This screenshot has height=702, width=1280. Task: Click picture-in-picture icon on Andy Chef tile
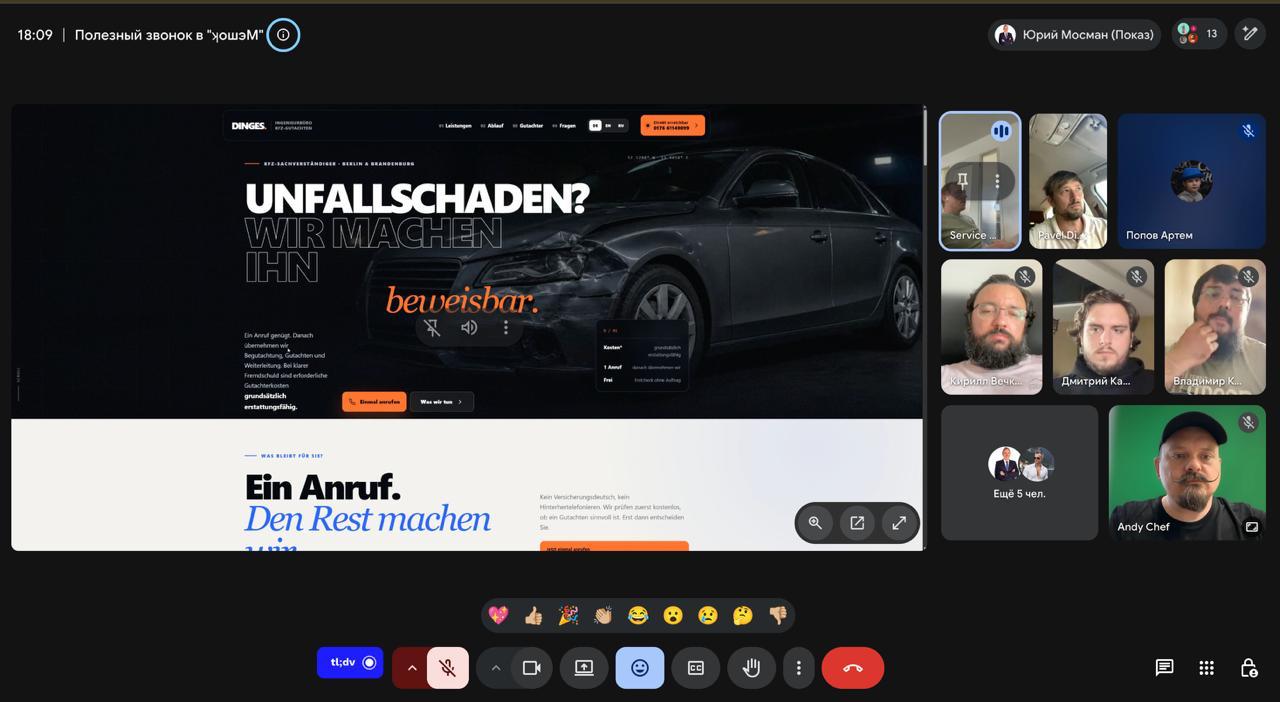tap(1251, 527)
